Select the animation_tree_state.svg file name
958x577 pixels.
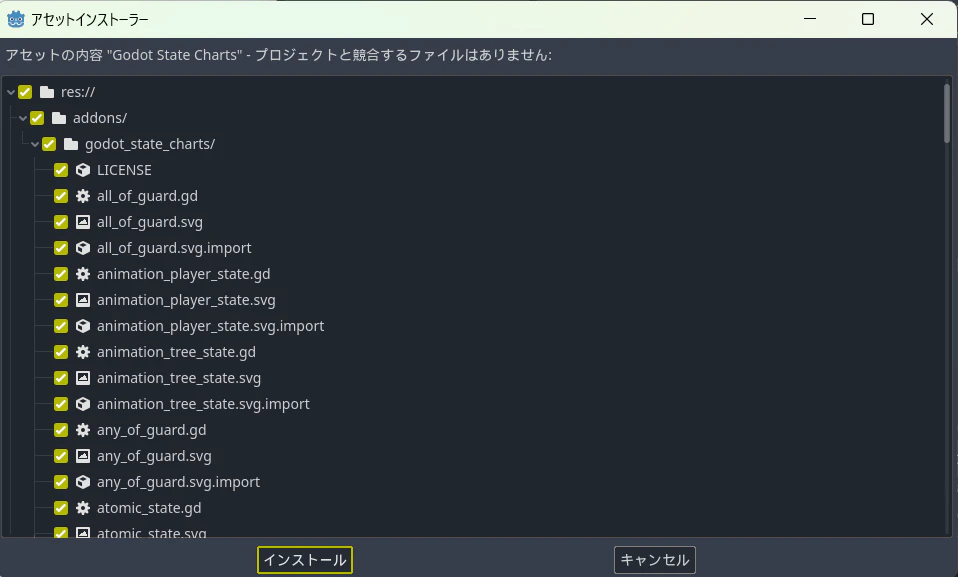(179, 378)
